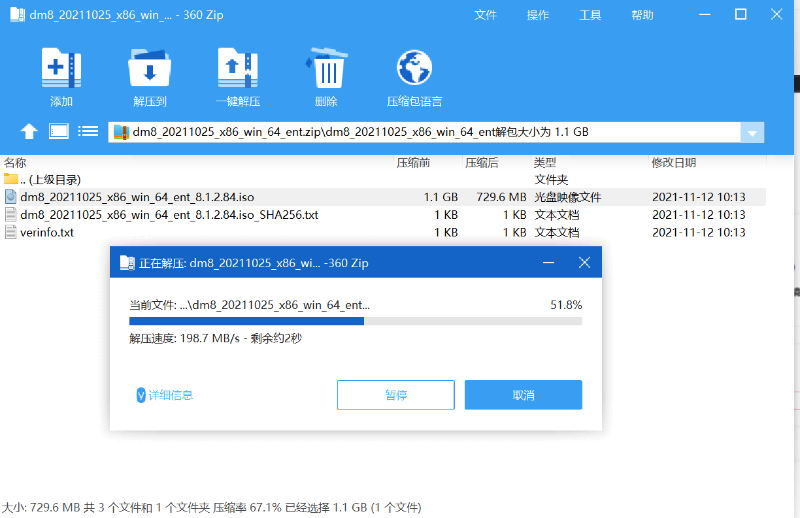
Task: Sort by the 名称 column header
Action: (x=15, y=163)
